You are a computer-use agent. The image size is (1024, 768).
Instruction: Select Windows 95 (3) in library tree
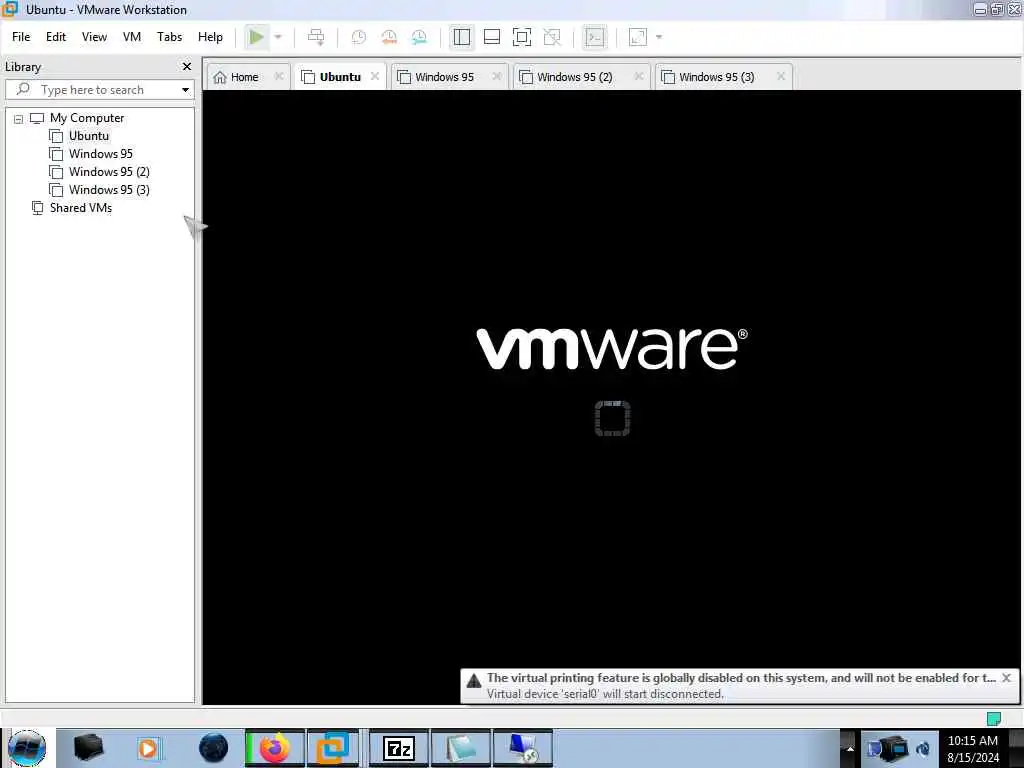click(x=109, y=190)
